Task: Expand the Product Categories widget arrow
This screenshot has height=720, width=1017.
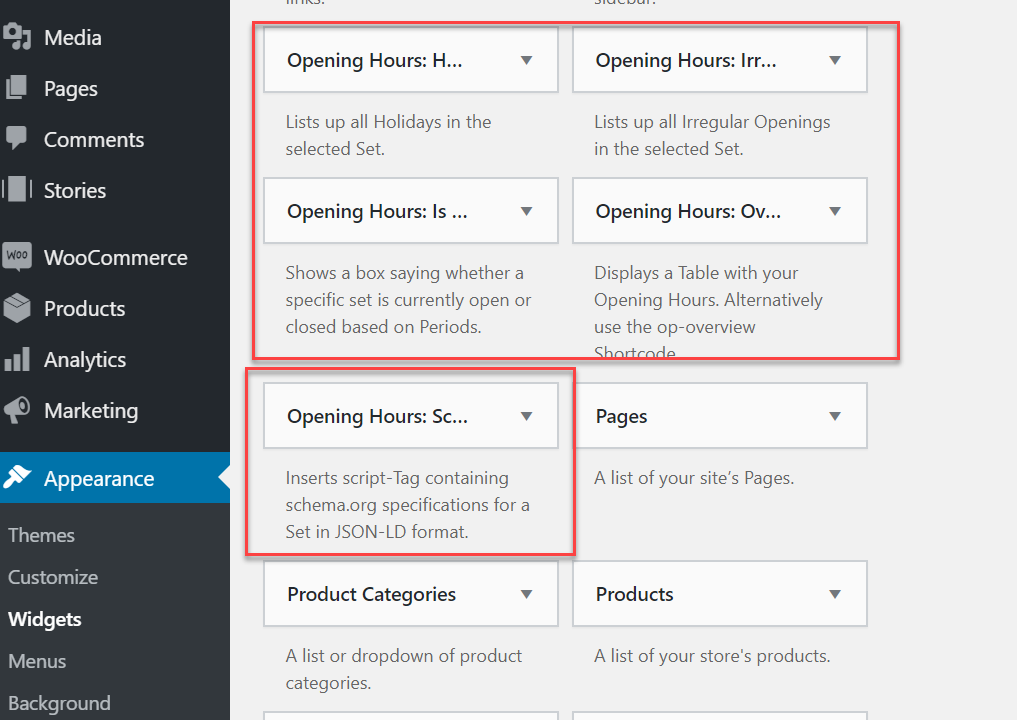Action: coord(527,594)
